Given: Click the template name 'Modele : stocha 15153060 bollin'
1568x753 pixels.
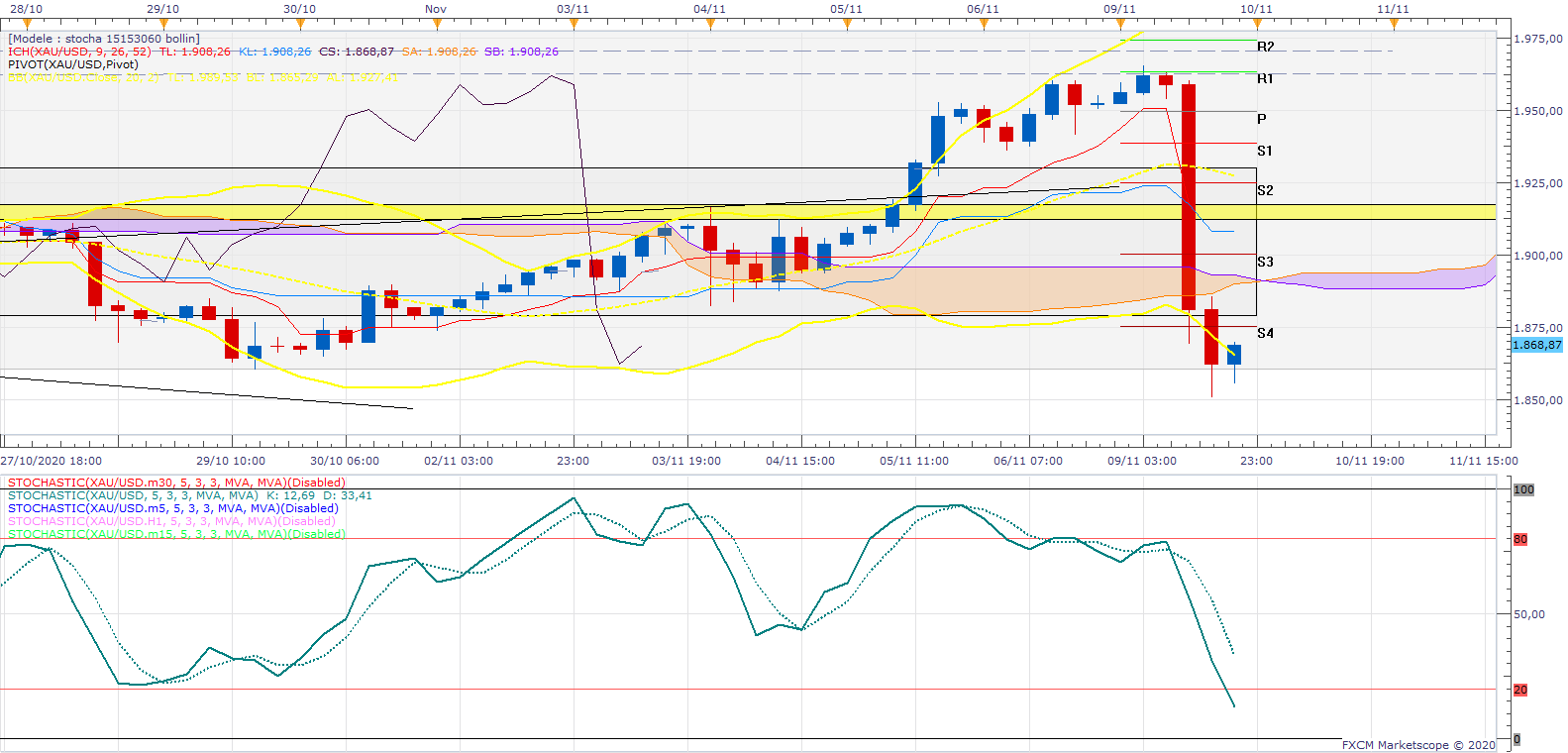Looking at the screenshot, I should click(104, 39).
